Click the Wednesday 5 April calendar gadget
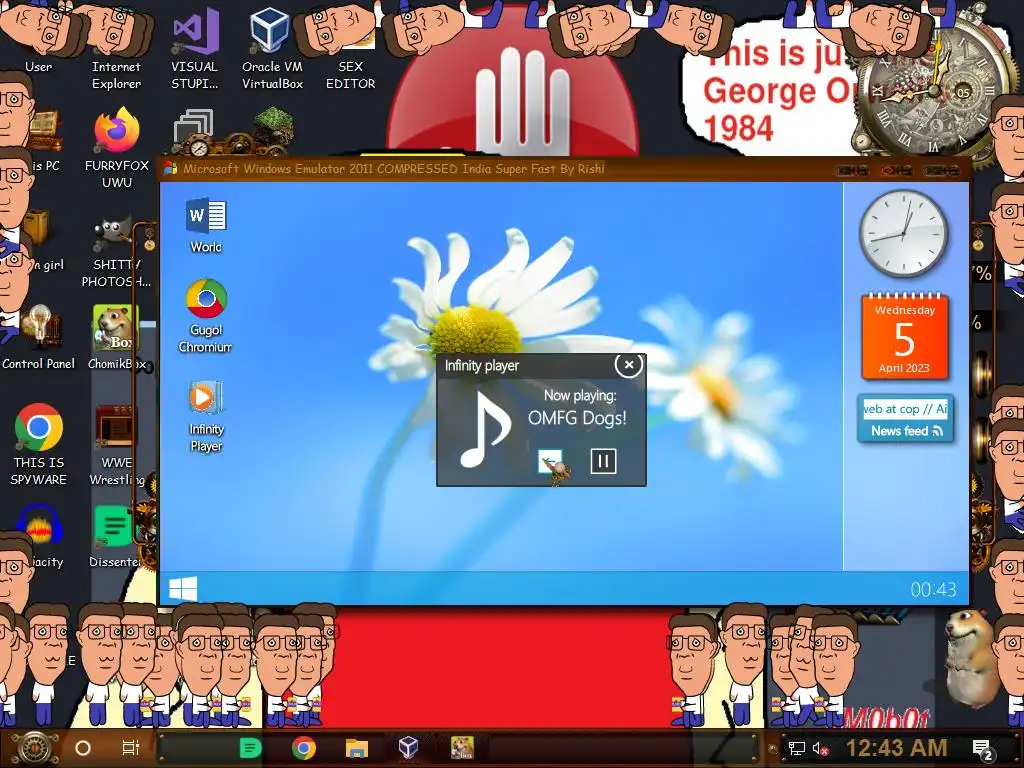This screenshot has height=768, width=1024. (x=904, y=337)
